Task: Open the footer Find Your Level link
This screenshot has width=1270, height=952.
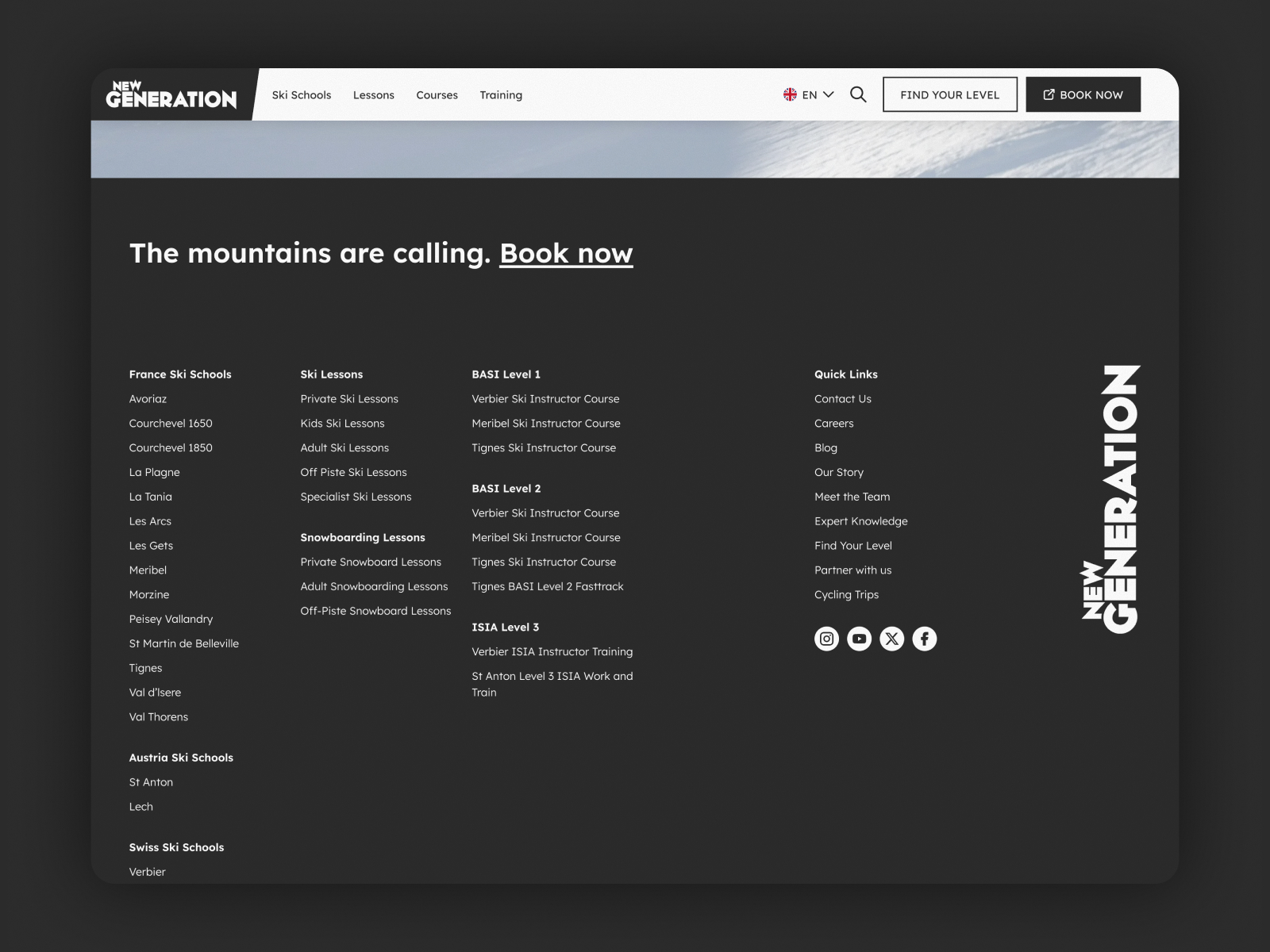Action: (853, 547)
